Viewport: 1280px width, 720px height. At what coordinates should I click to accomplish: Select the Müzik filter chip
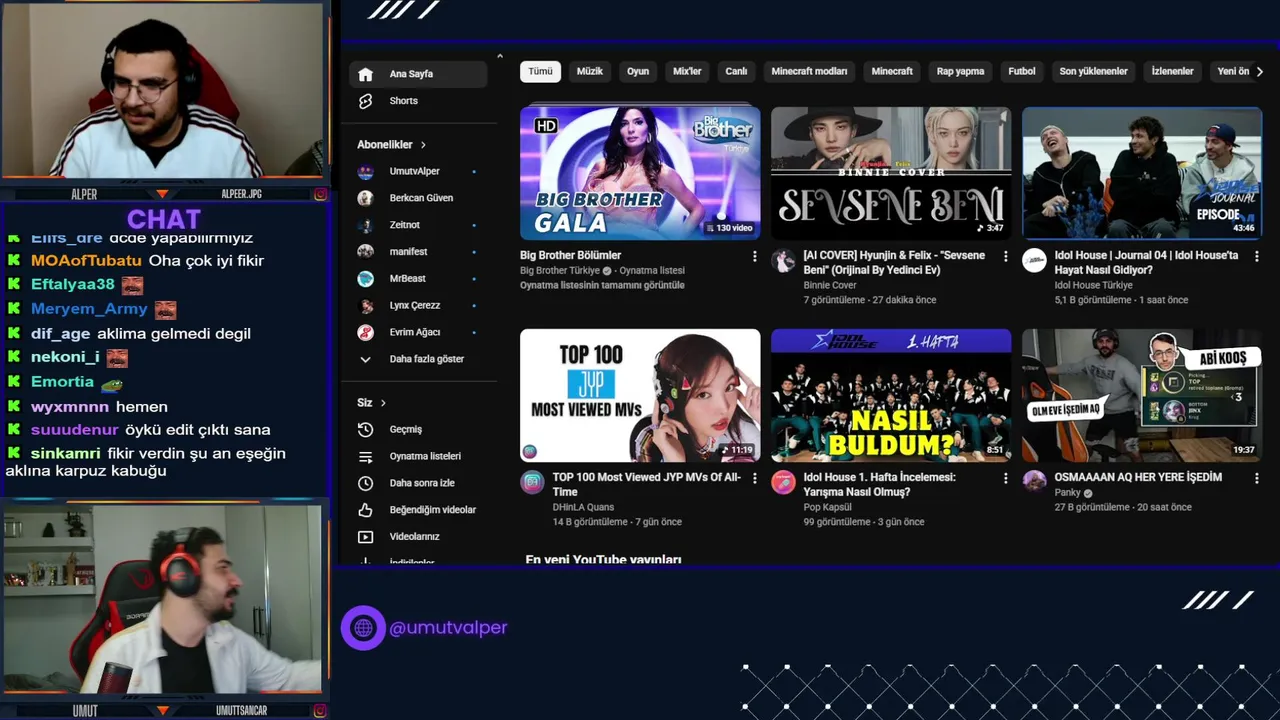pyautogui.click(x=590, y=72)
